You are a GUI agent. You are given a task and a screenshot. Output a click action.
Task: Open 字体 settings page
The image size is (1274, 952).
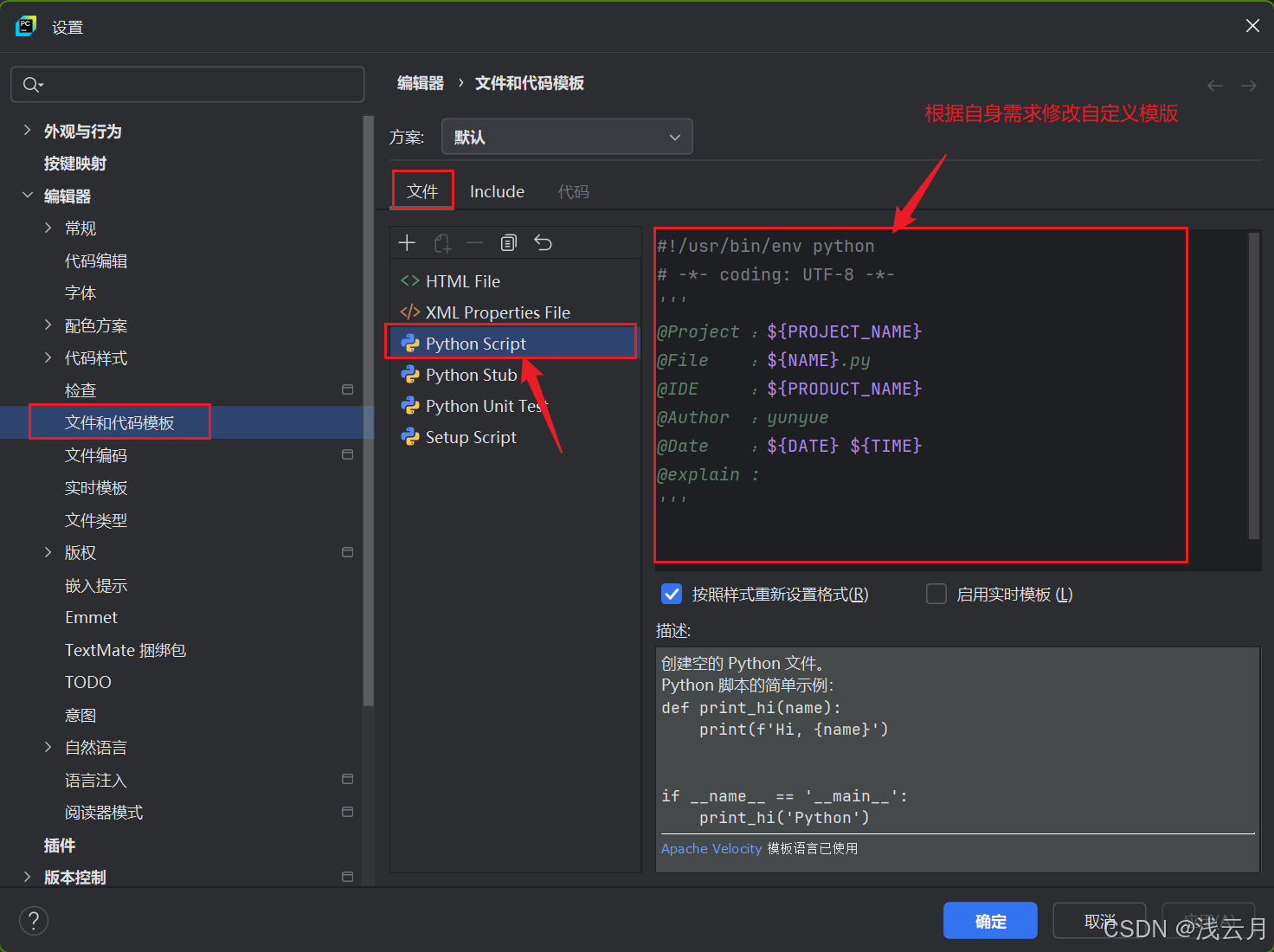80,293
